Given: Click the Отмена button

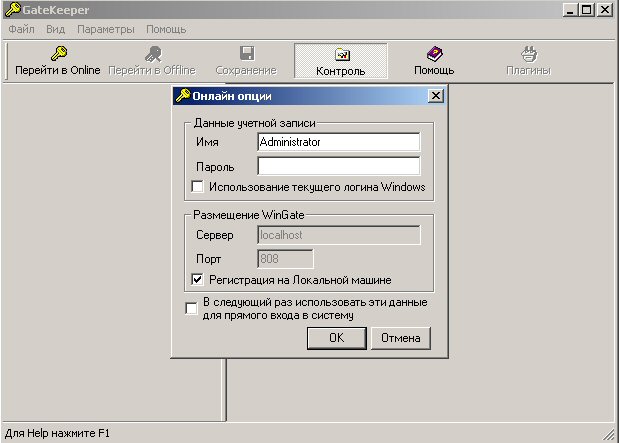Looking at the screenshot, I should (401, 338).
